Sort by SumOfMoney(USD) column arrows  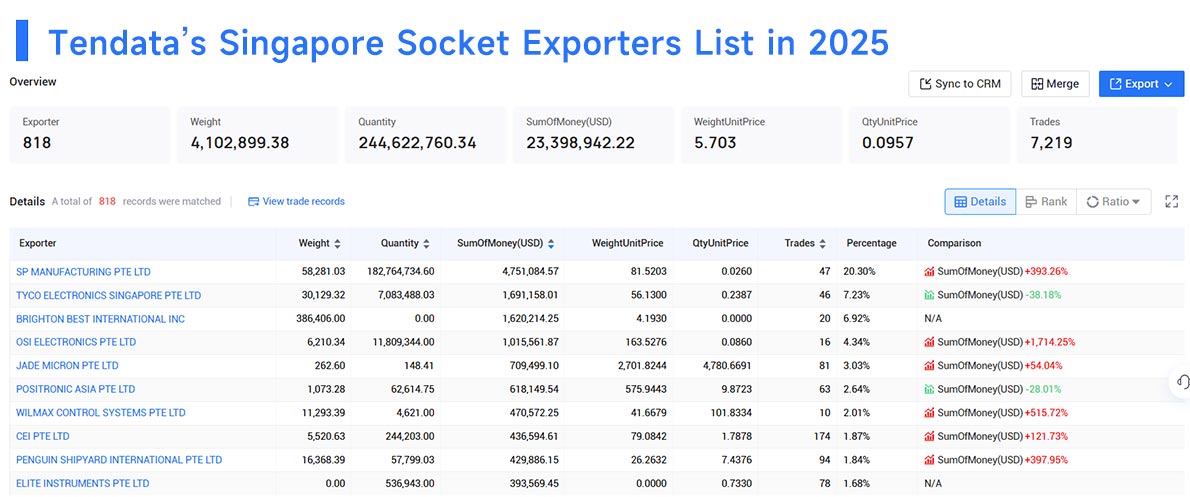550,244
